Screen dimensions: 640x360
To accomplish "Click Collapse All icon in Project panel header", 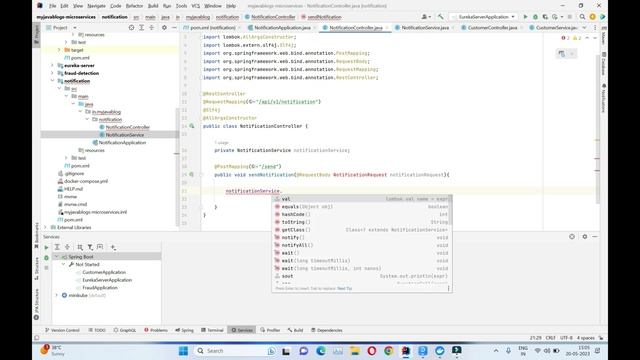I will point(151,27).
